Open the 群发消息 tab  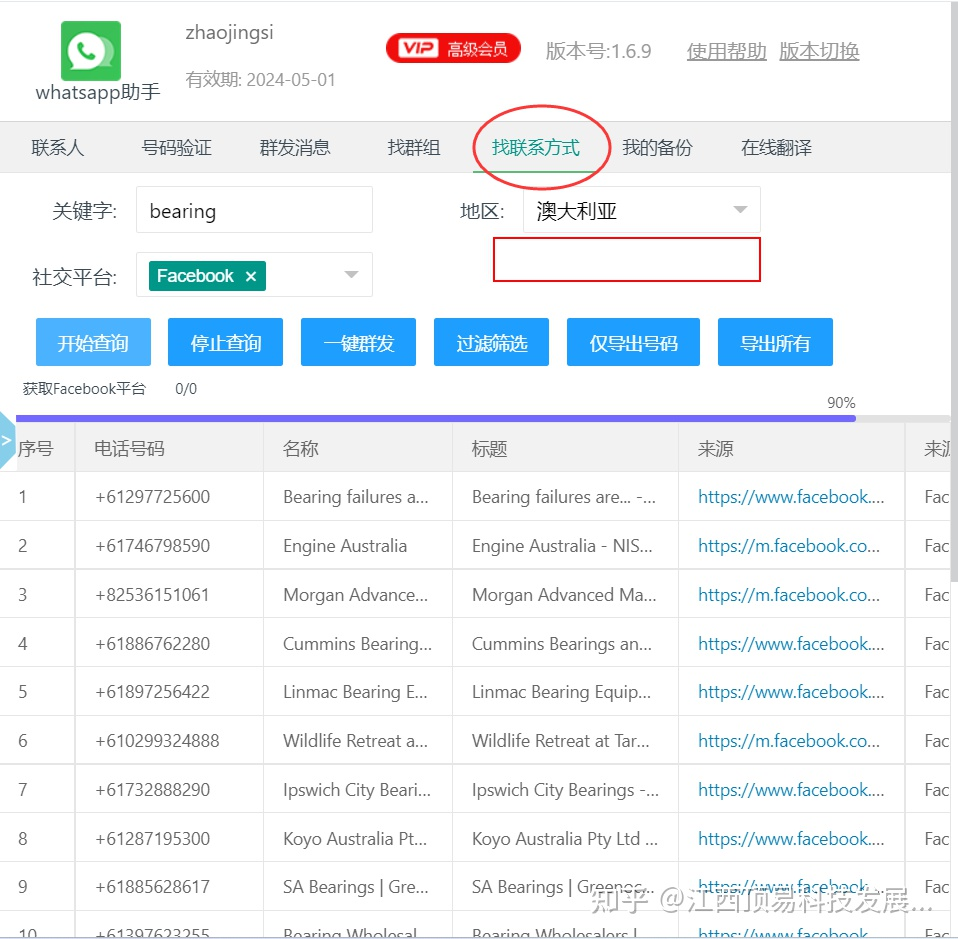tap(295, 147)
